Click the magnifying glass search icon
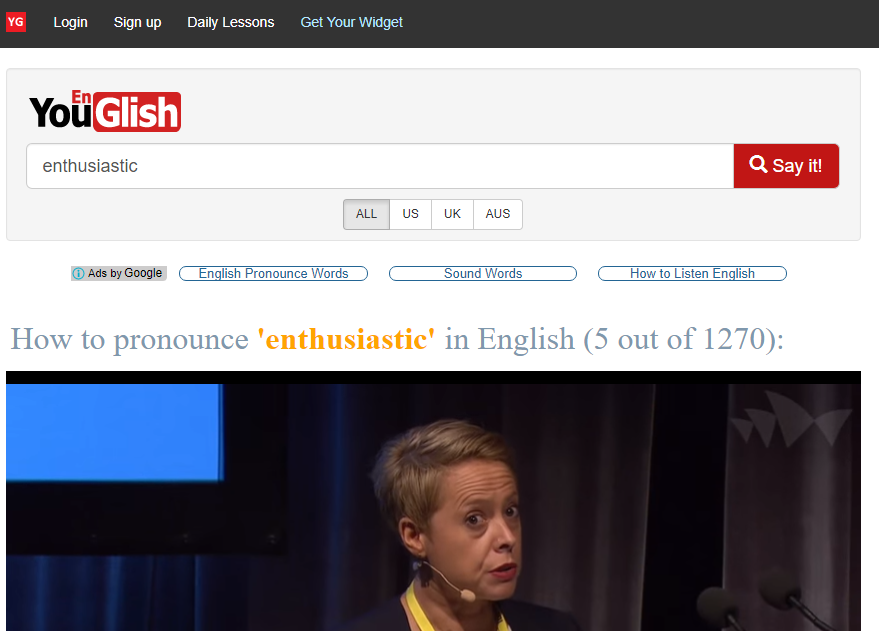The width and height of the screenshot is (879, 631). (758, 164)
